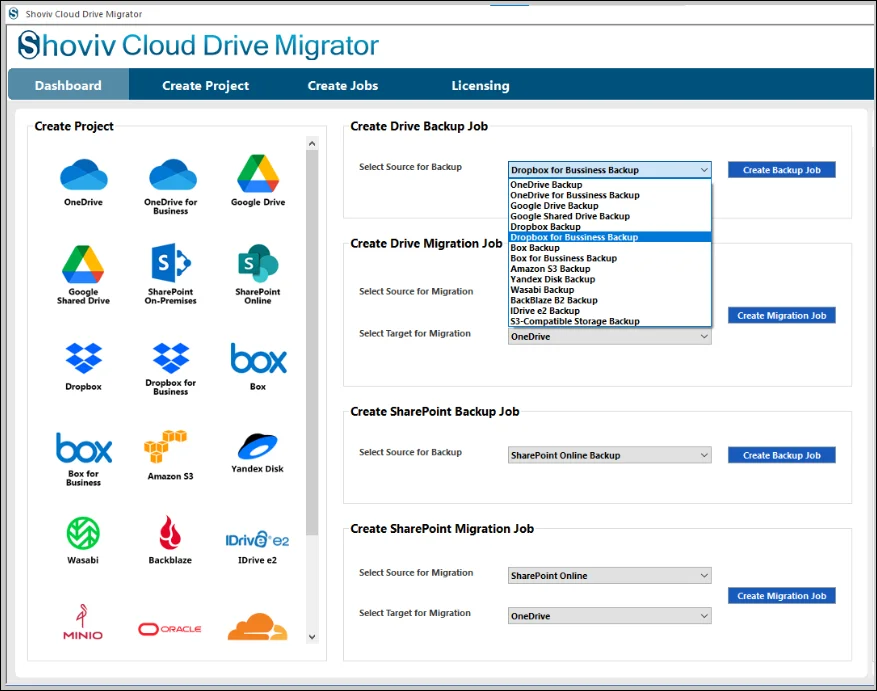Open OneDrive for Business project
The image size is (877, 691).
[172, 175]
